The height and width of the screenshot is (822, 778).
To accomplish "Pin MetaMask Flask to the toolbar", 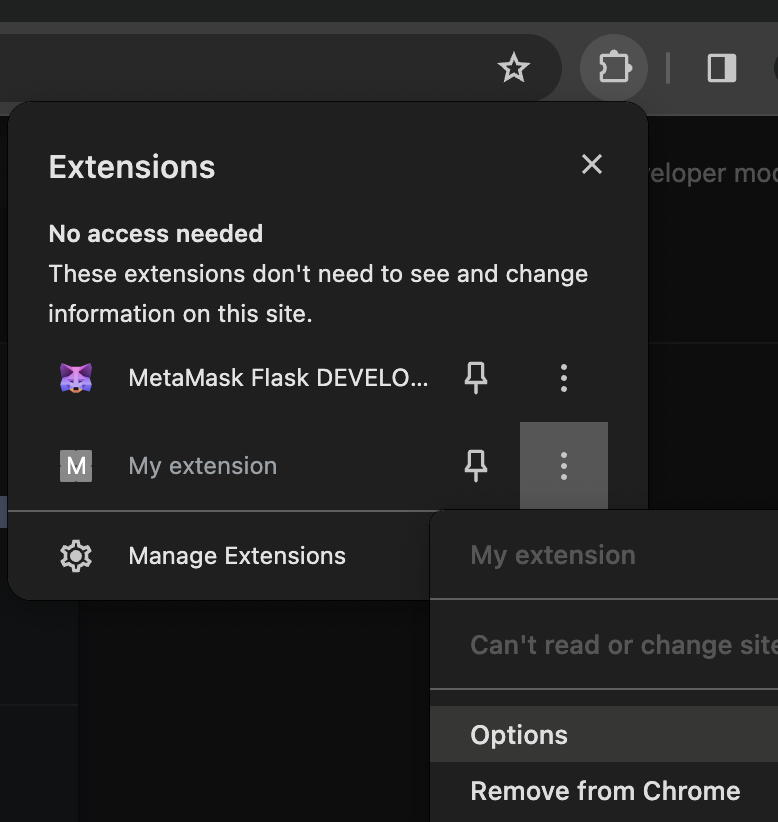I will [x=477, y=377].
